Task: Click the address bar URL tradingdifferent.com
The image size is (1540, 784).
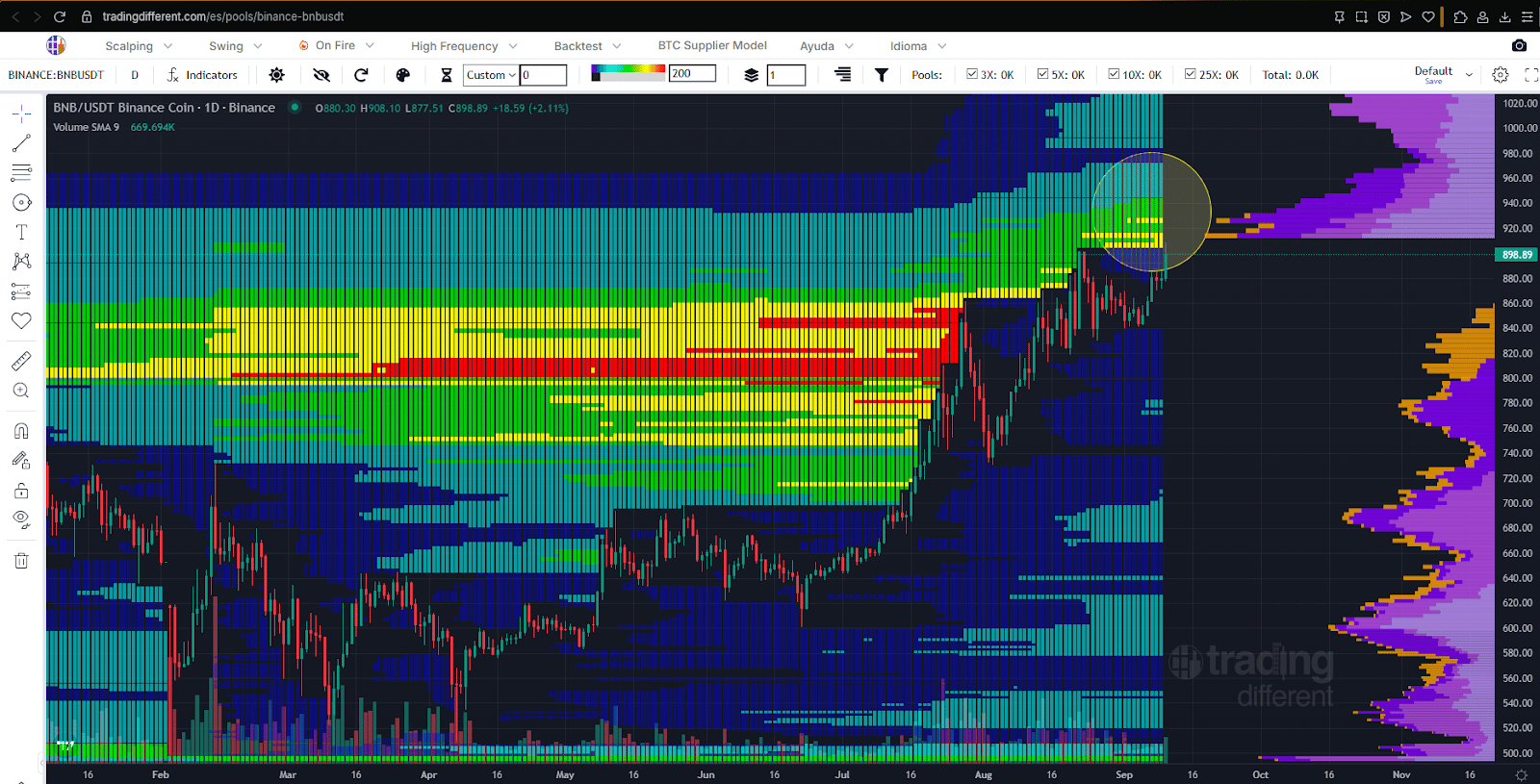Action: pyautogui.click(x=222, y=16)
